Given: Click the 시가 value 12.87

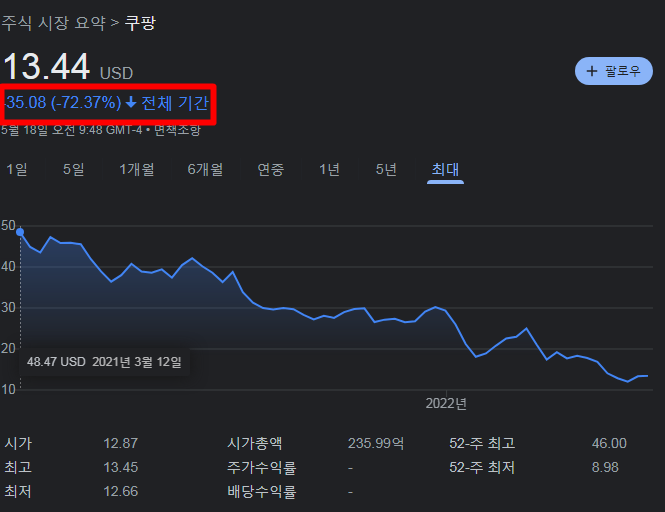Looking at the screenshot, I should tap(121, 443).
